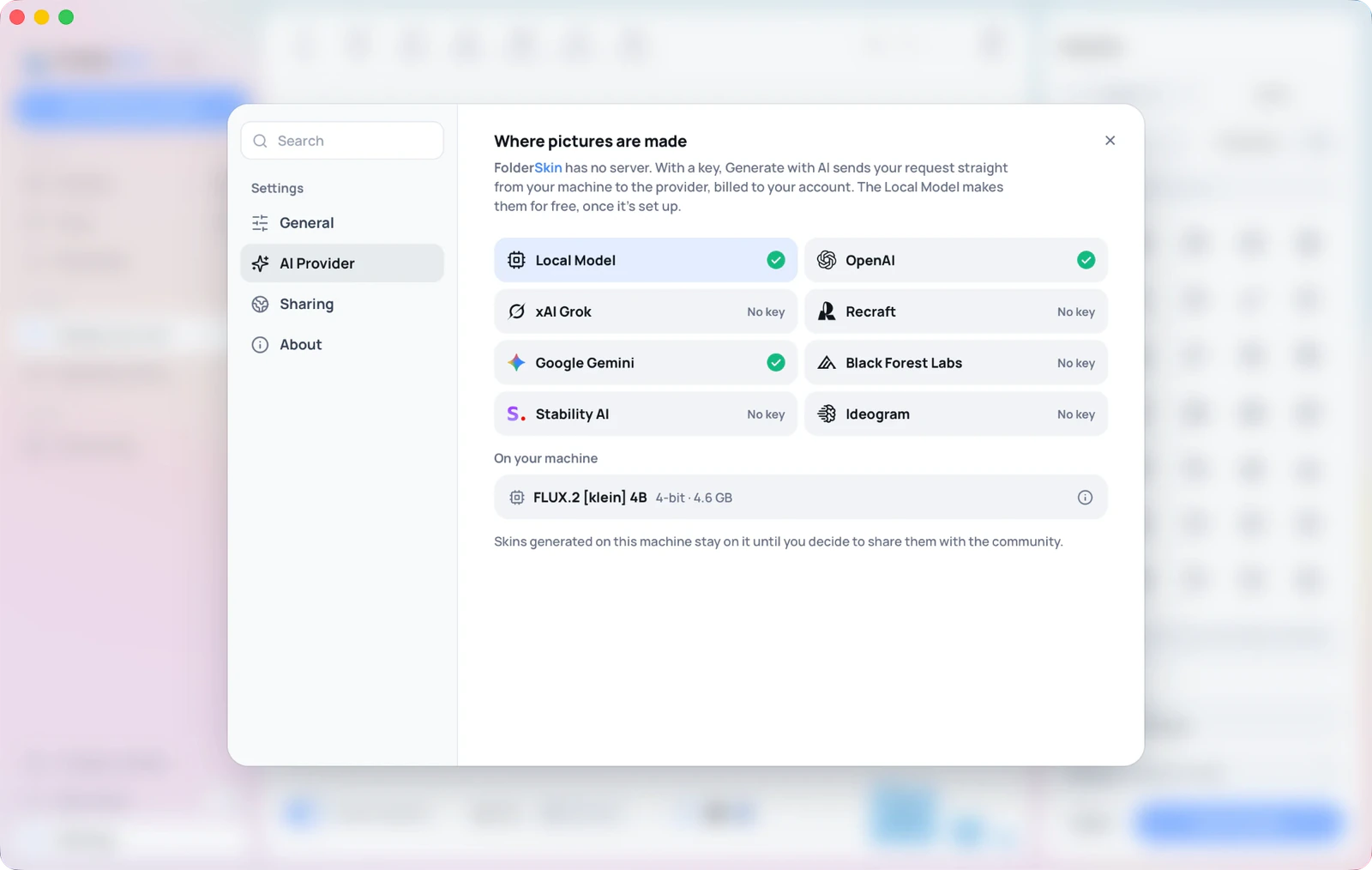Open the General settings section
Image resolution: width=1372 pixels, height=870 pixels.
342,223
